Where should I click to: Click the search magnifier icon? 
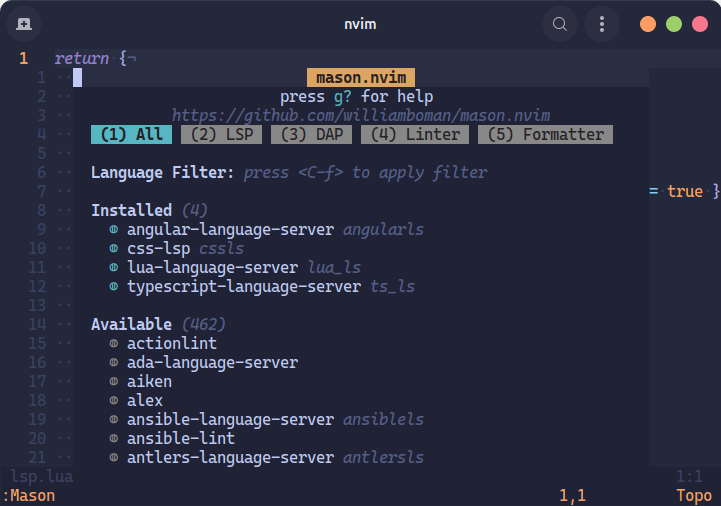[560, 24]
